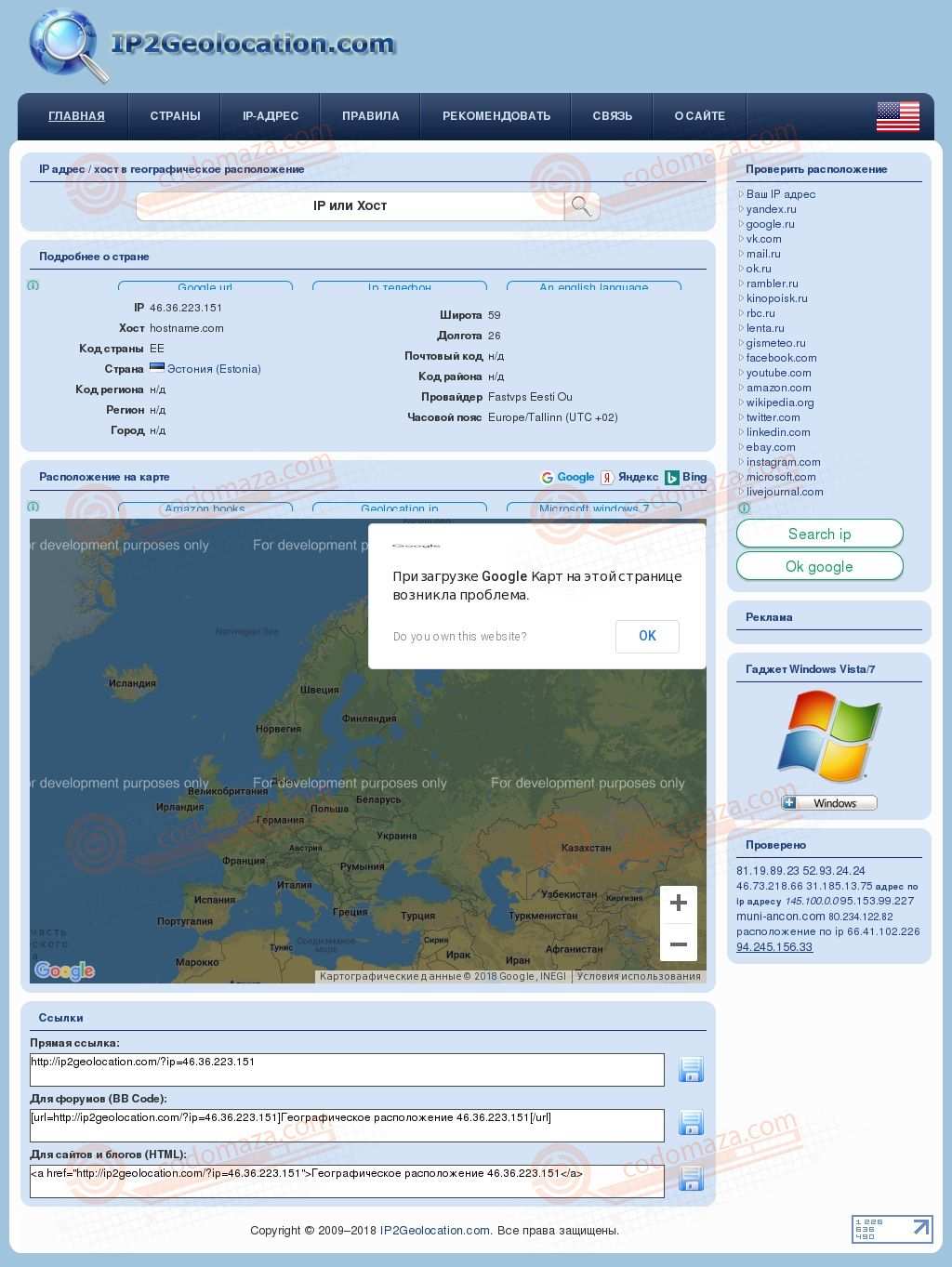
Task: Select the РЕКОМЕНДОВАТЬ menu item
Action: click(x=496, y=116)
